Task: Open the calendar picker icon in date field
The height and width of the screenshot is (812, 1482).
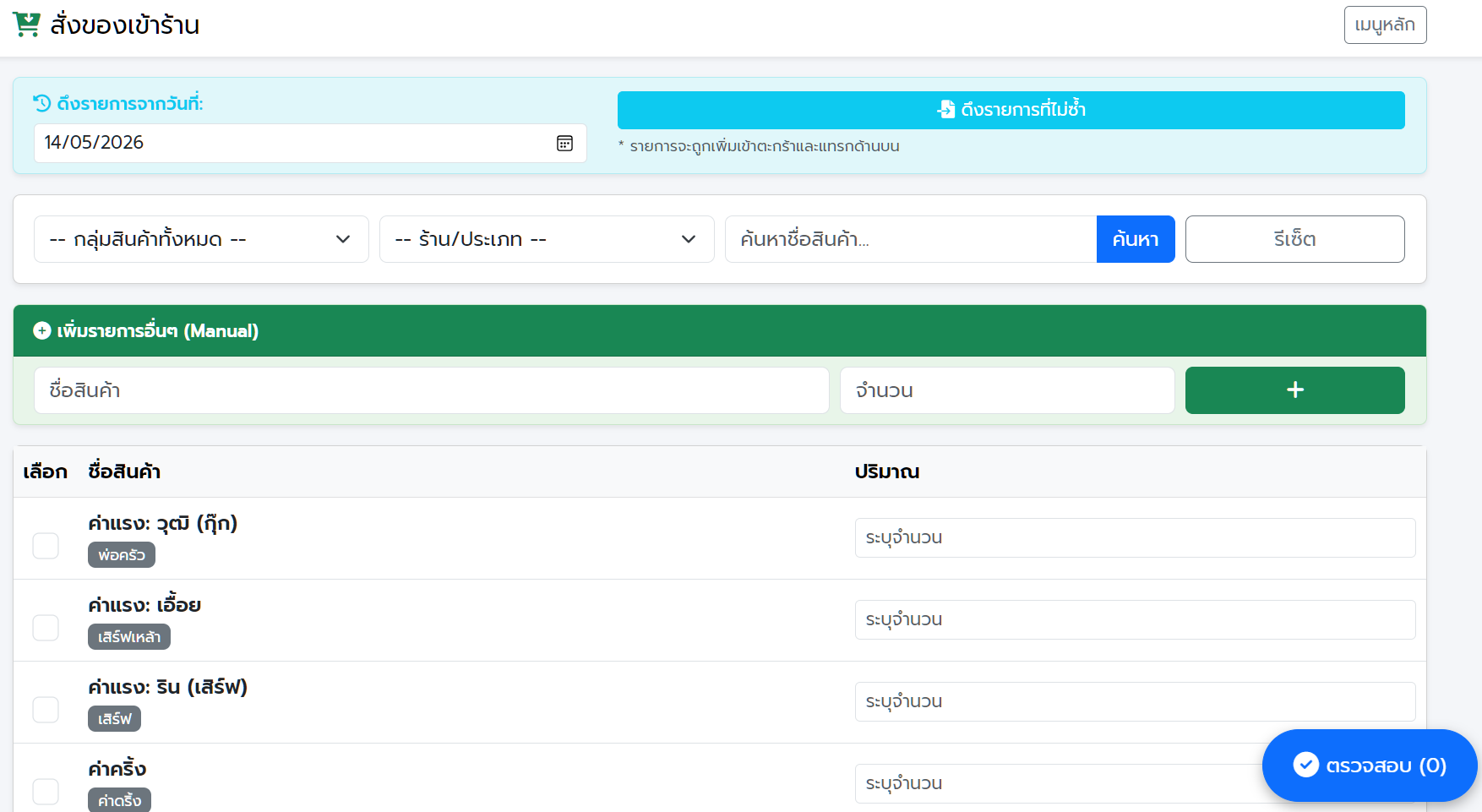Action: (565, 143)
